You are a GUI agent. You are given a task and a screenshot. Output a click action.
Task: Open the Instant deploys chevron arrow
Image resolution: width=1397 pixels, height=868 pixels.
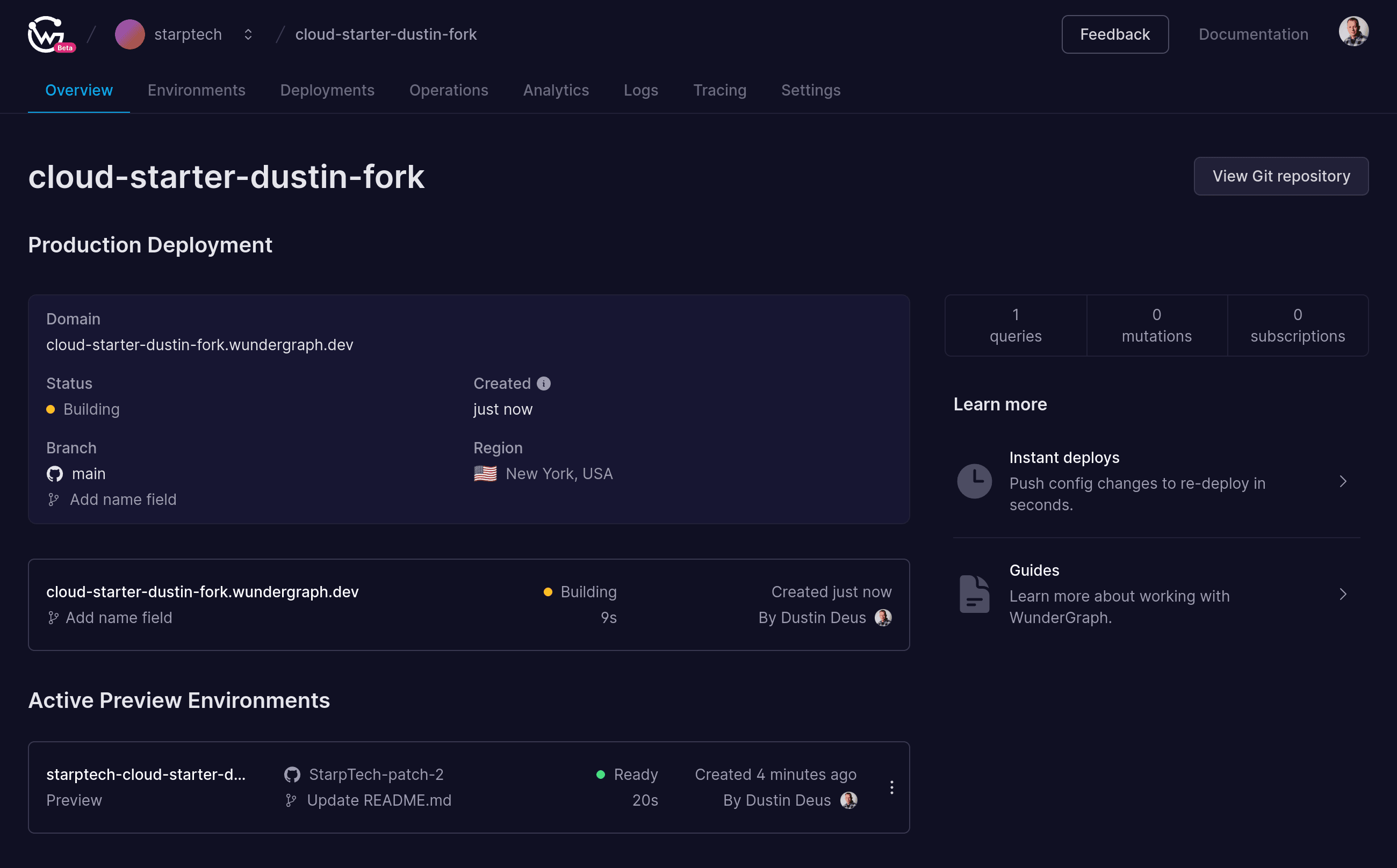(x=1343, y=481)
